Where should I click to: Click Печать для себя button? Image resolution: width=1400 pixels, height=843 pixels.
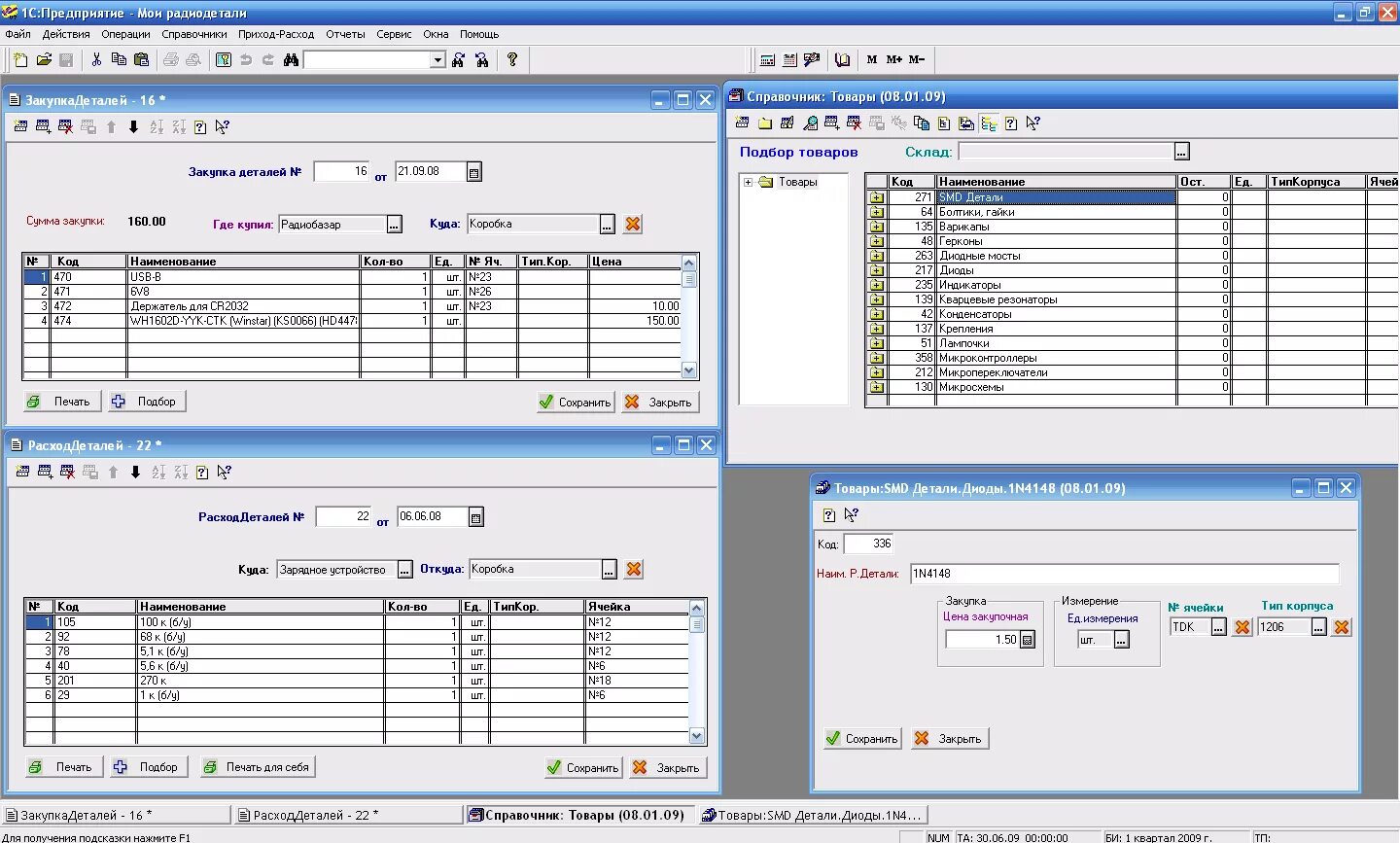pos(258,767)
